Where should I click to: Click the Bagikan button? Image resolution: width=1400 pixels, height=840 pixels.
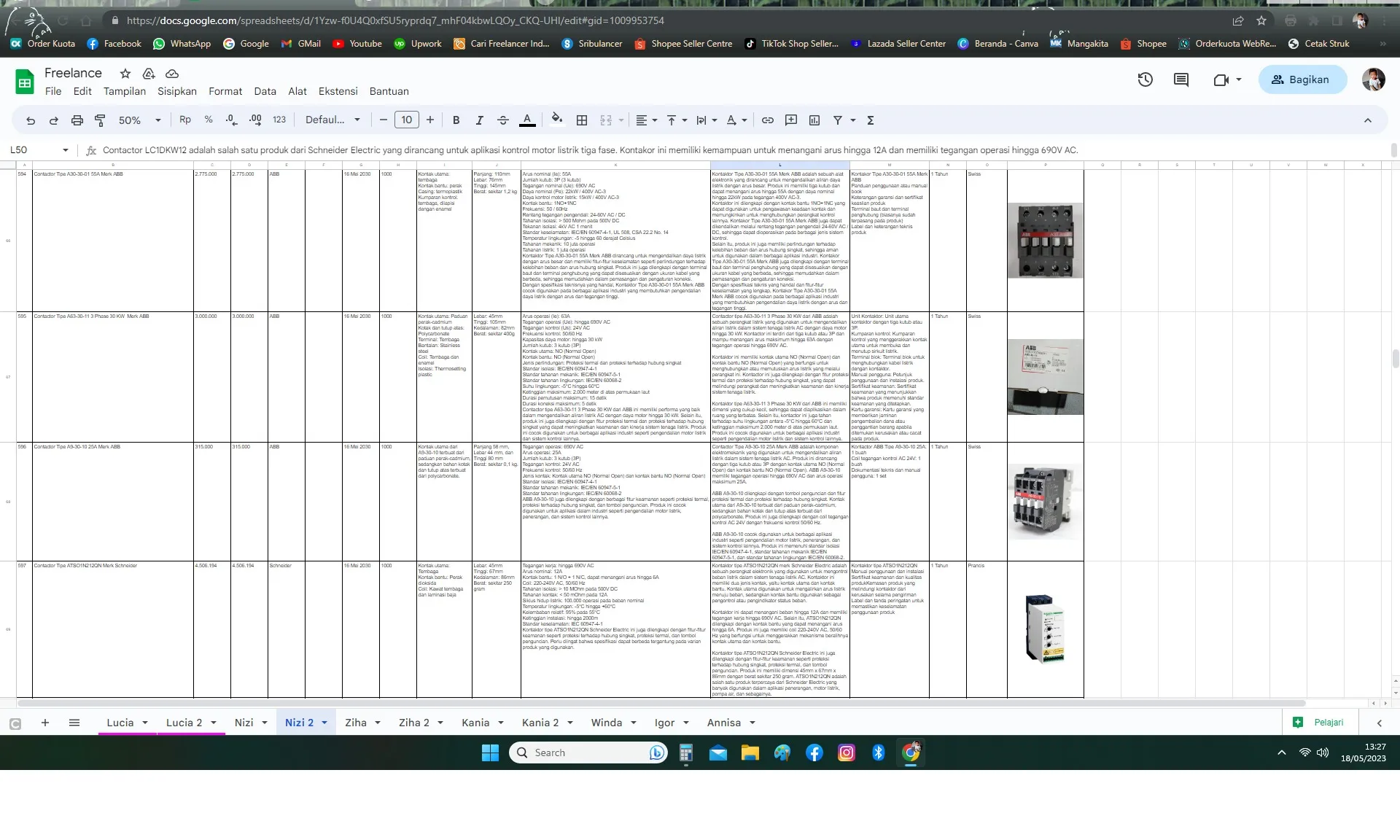[1303, 79]
